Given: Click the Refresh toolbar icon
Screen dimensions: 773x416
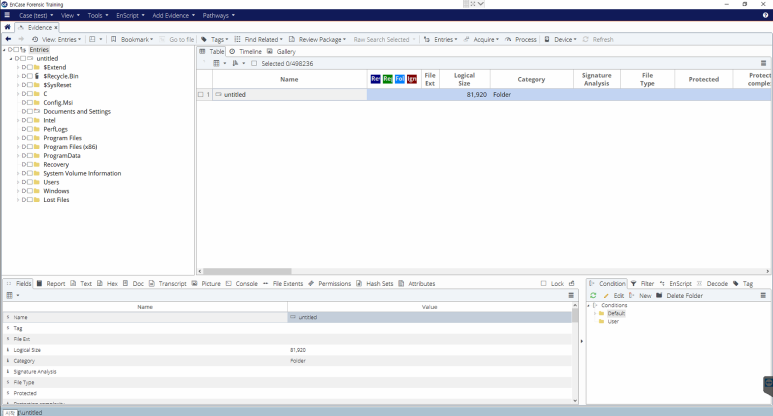Looking at the screenshot, I should 586,39.
